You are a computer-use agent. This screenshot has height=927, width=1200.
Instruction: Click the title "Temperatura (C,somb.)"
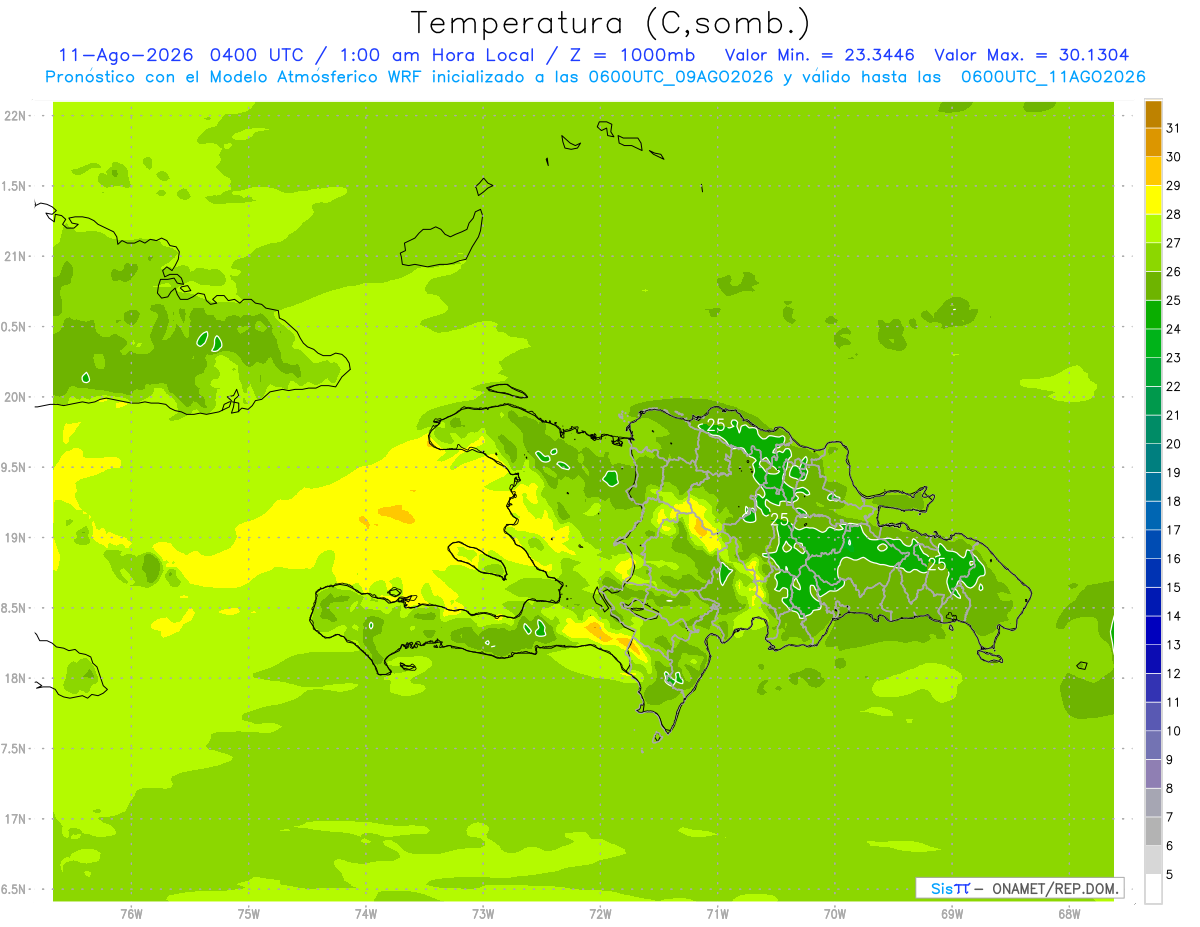pos(611,23)
